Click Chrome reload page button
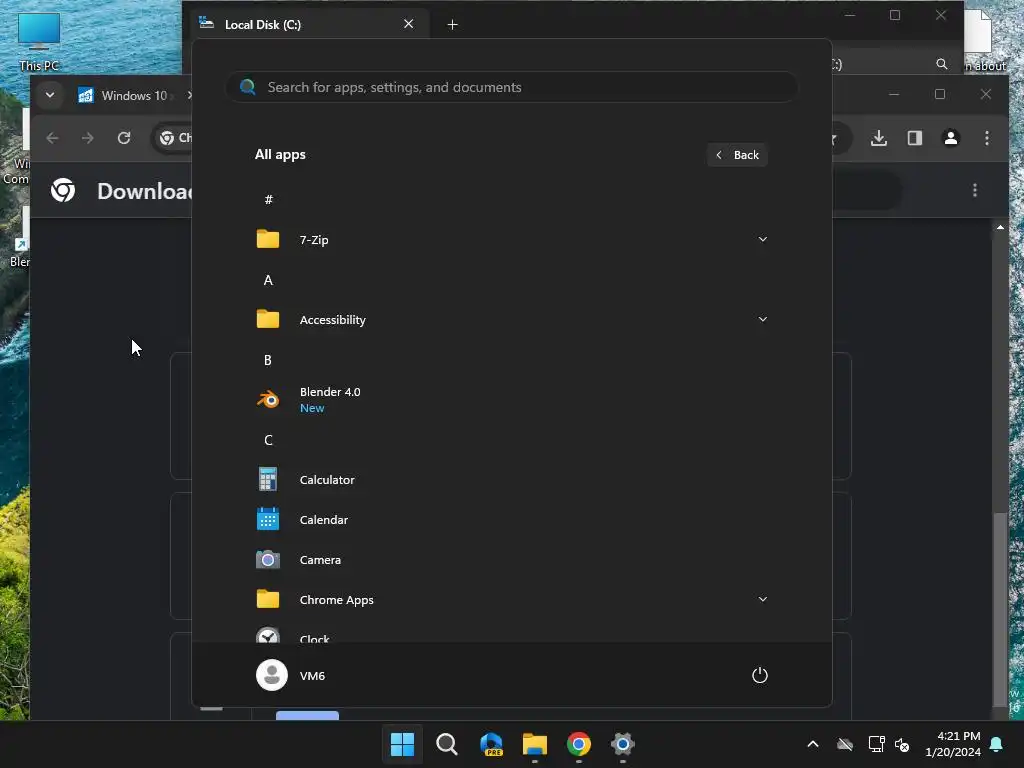The height and width of the screenshot is (768, 1024). tap(124, 138)
